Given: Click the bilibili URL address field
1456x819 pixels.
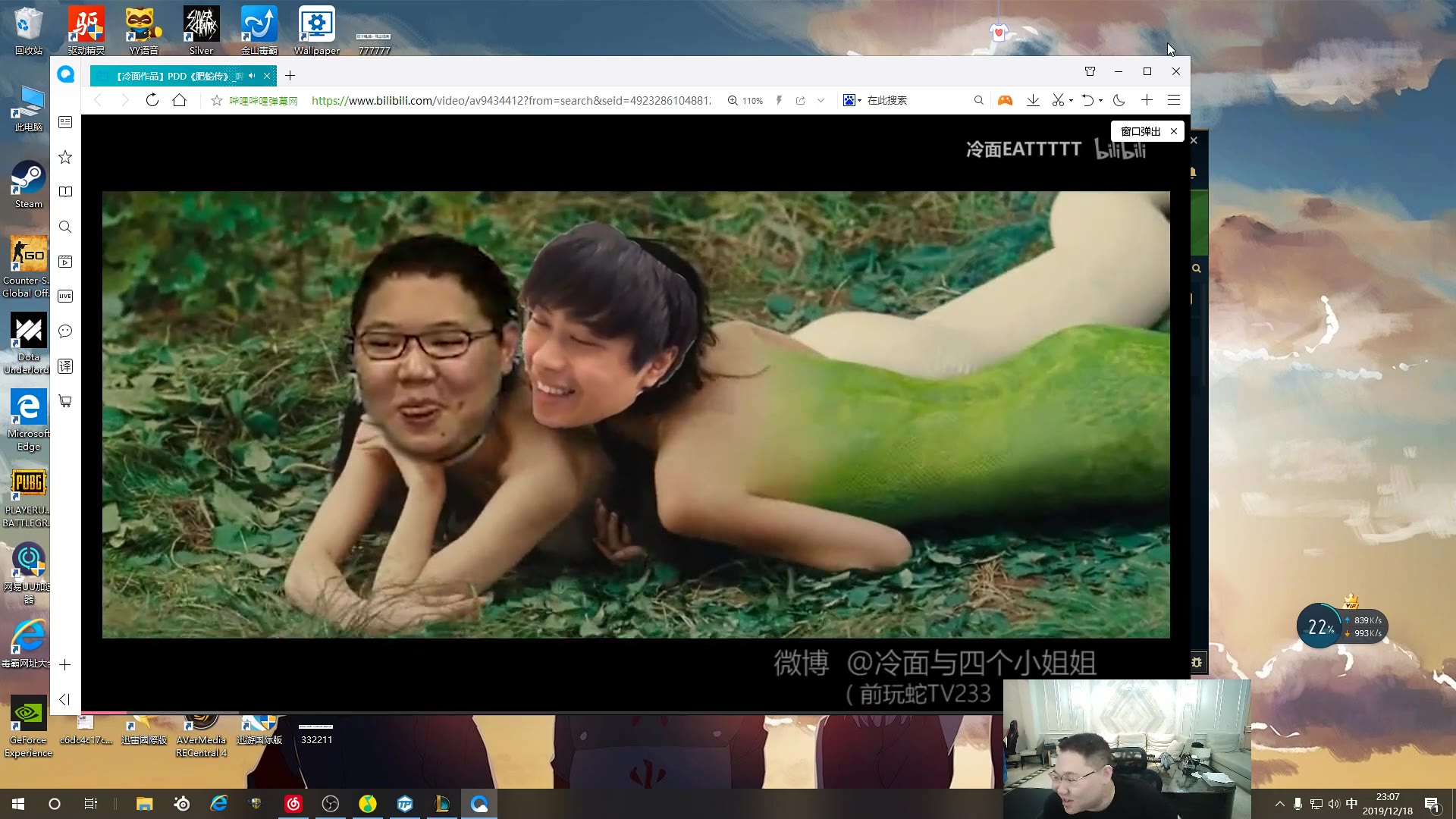Looking at the screenshot, I should click(x=512, y=100).
